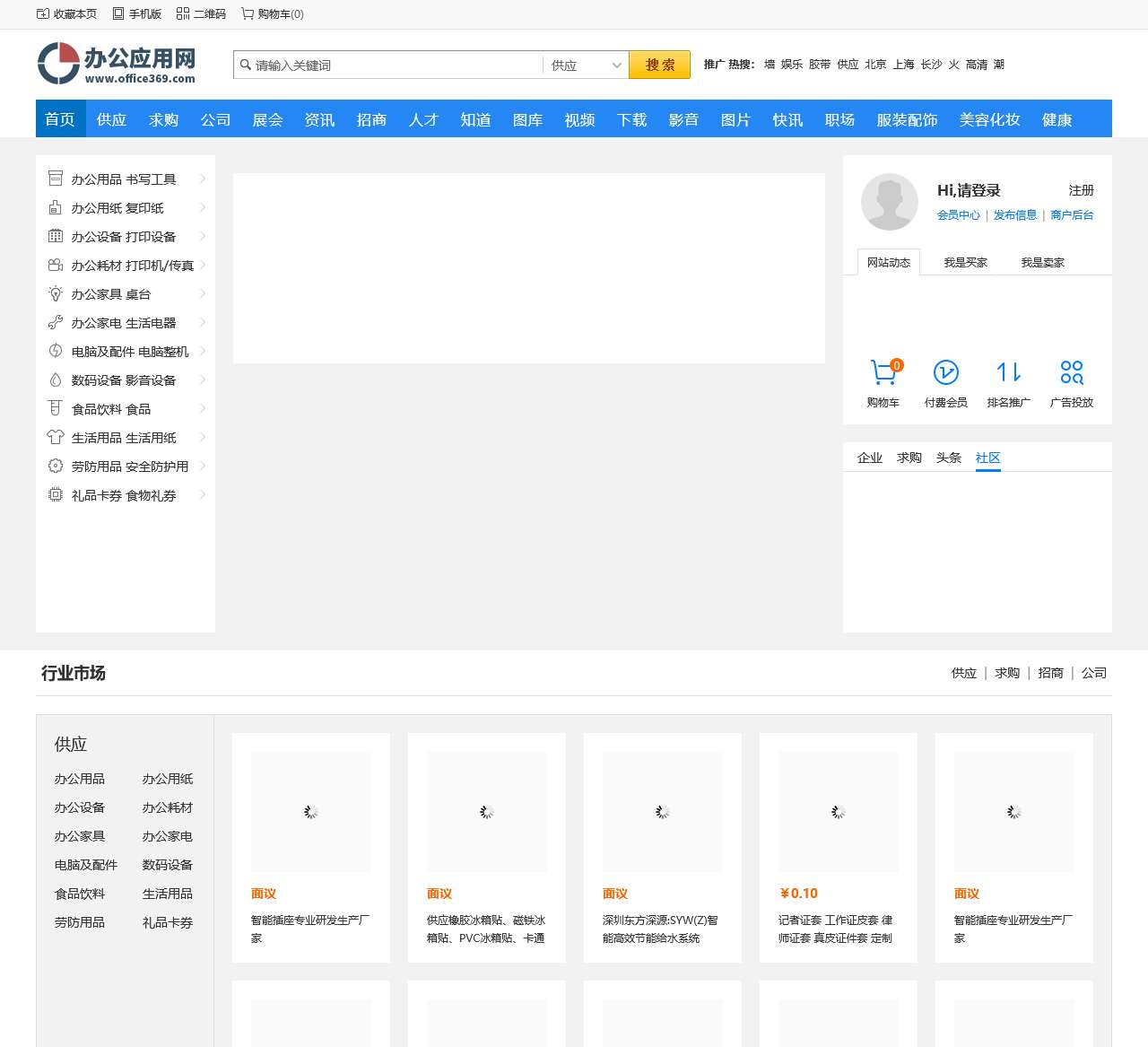Switch to the 网站动态 tab

[x=889, y=262]
